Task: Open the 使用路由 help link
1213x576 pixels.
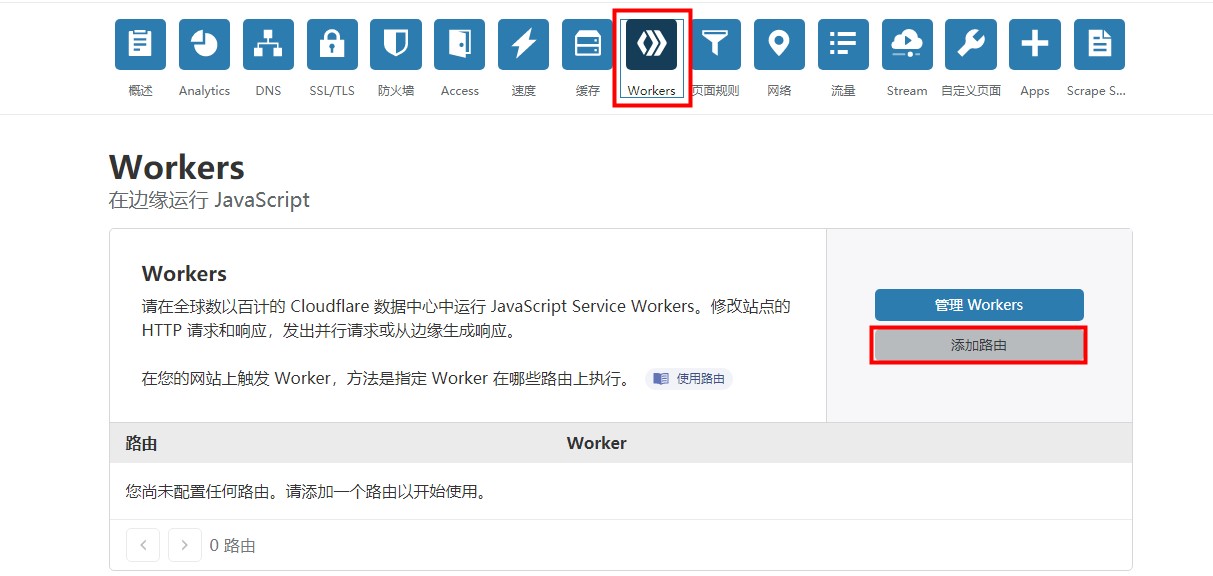Action: [x=689, y=379]
